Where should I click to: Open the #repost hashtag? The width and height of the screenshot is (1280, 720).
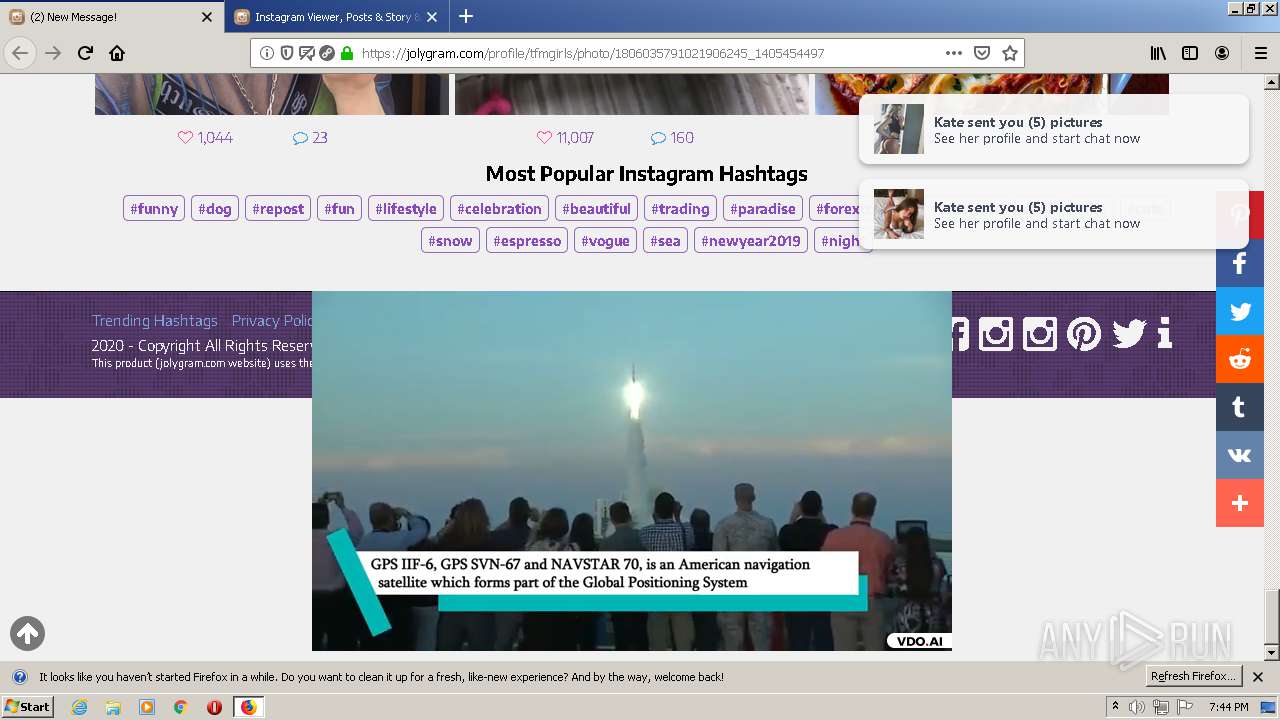coord(278,208)
